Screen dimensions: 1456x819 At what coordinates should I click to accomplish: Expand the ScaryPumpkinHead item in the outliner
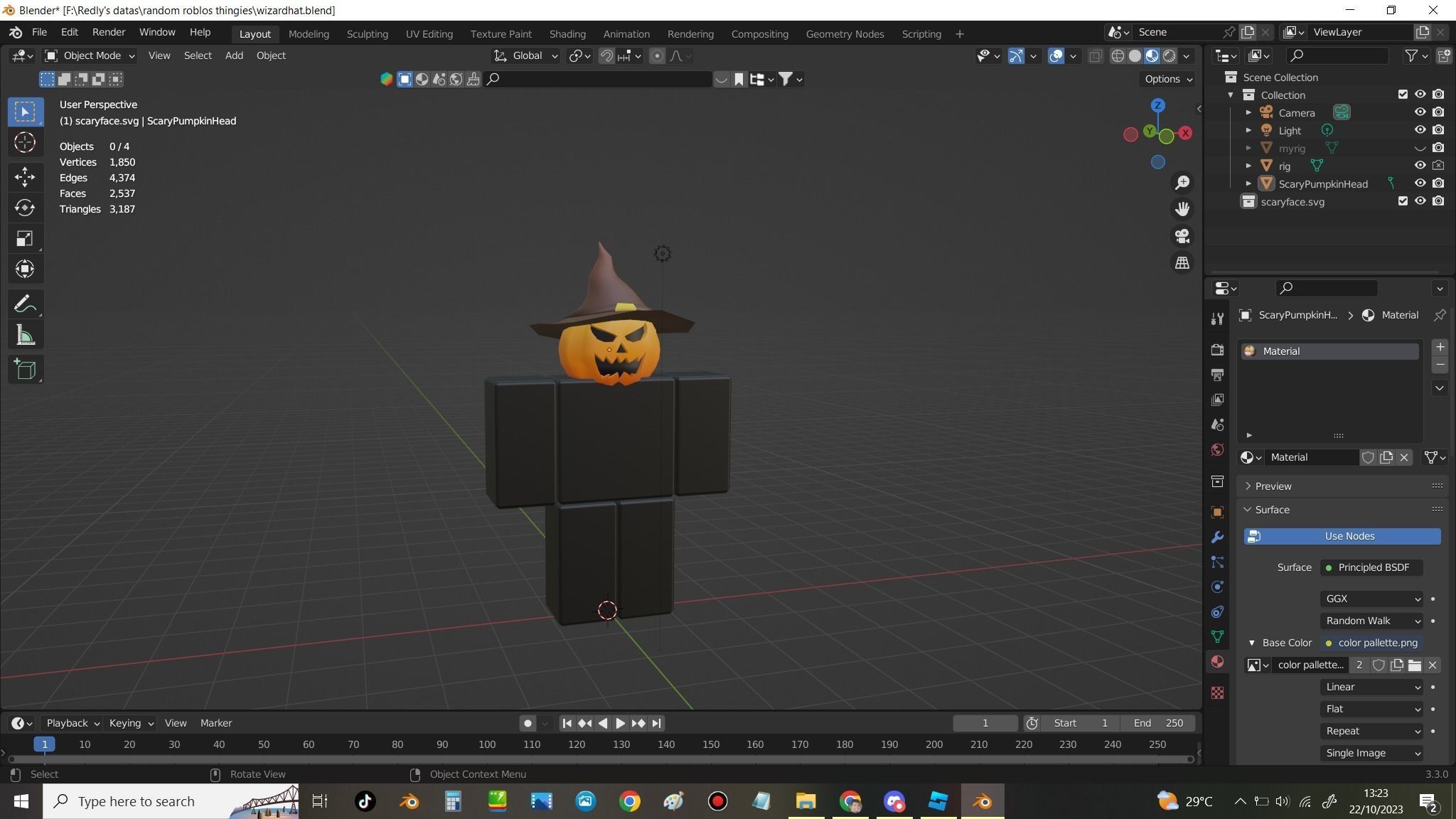[1249, 183]
